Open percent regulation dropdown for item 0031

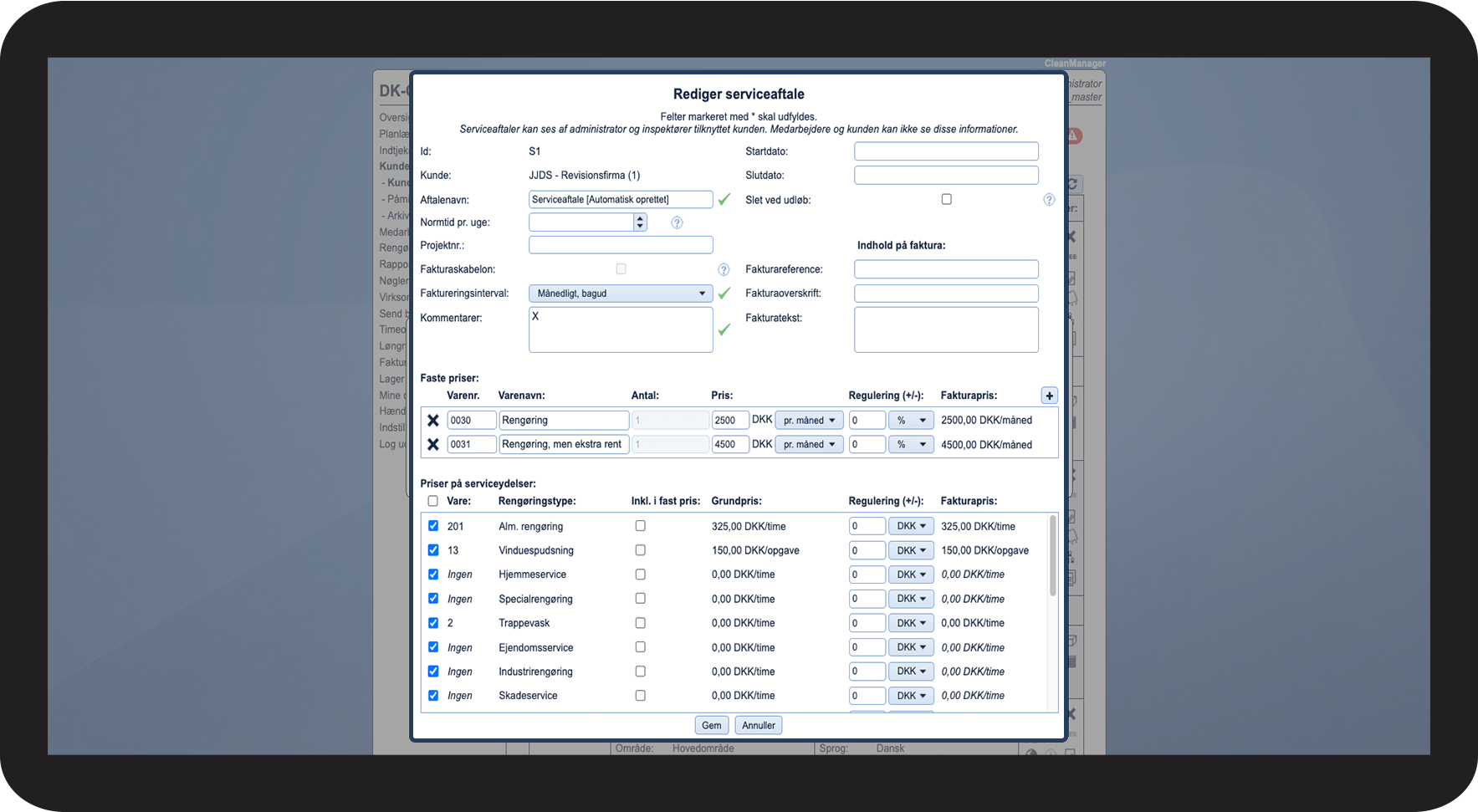click(x=910, y=445)
